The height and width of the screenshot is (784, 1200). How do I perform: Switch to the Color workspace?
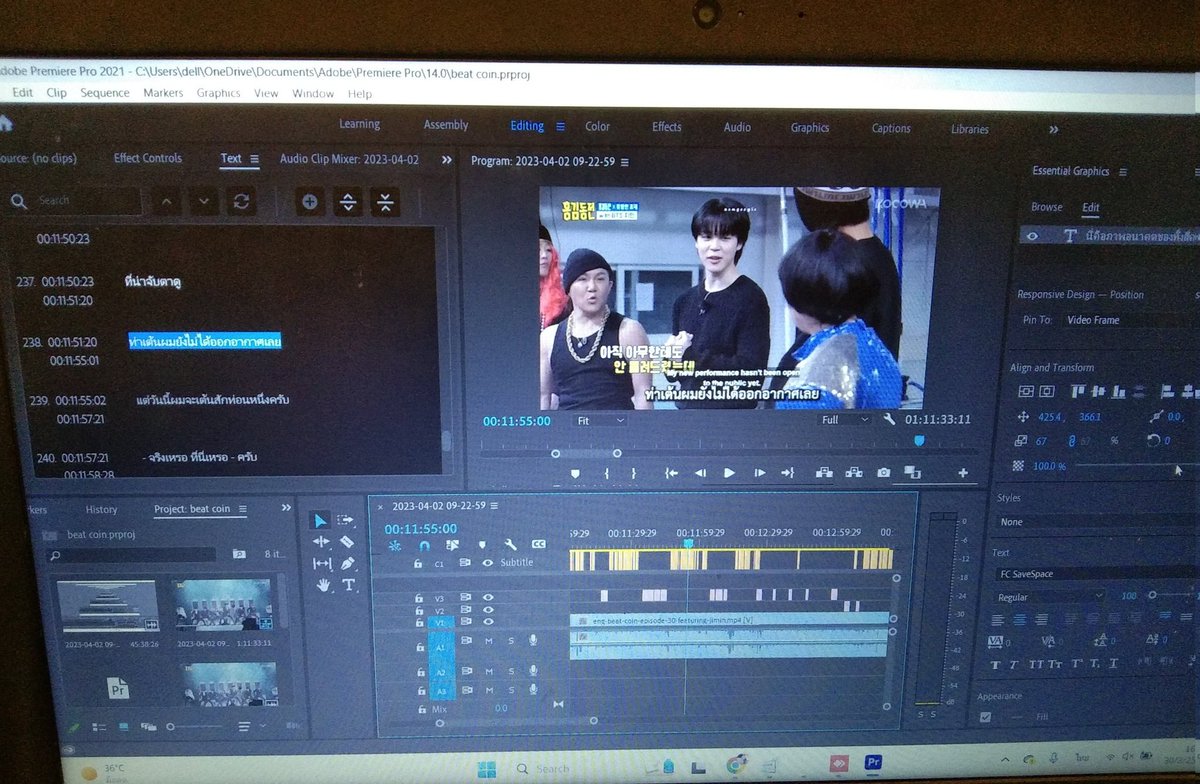click(597, 126)
